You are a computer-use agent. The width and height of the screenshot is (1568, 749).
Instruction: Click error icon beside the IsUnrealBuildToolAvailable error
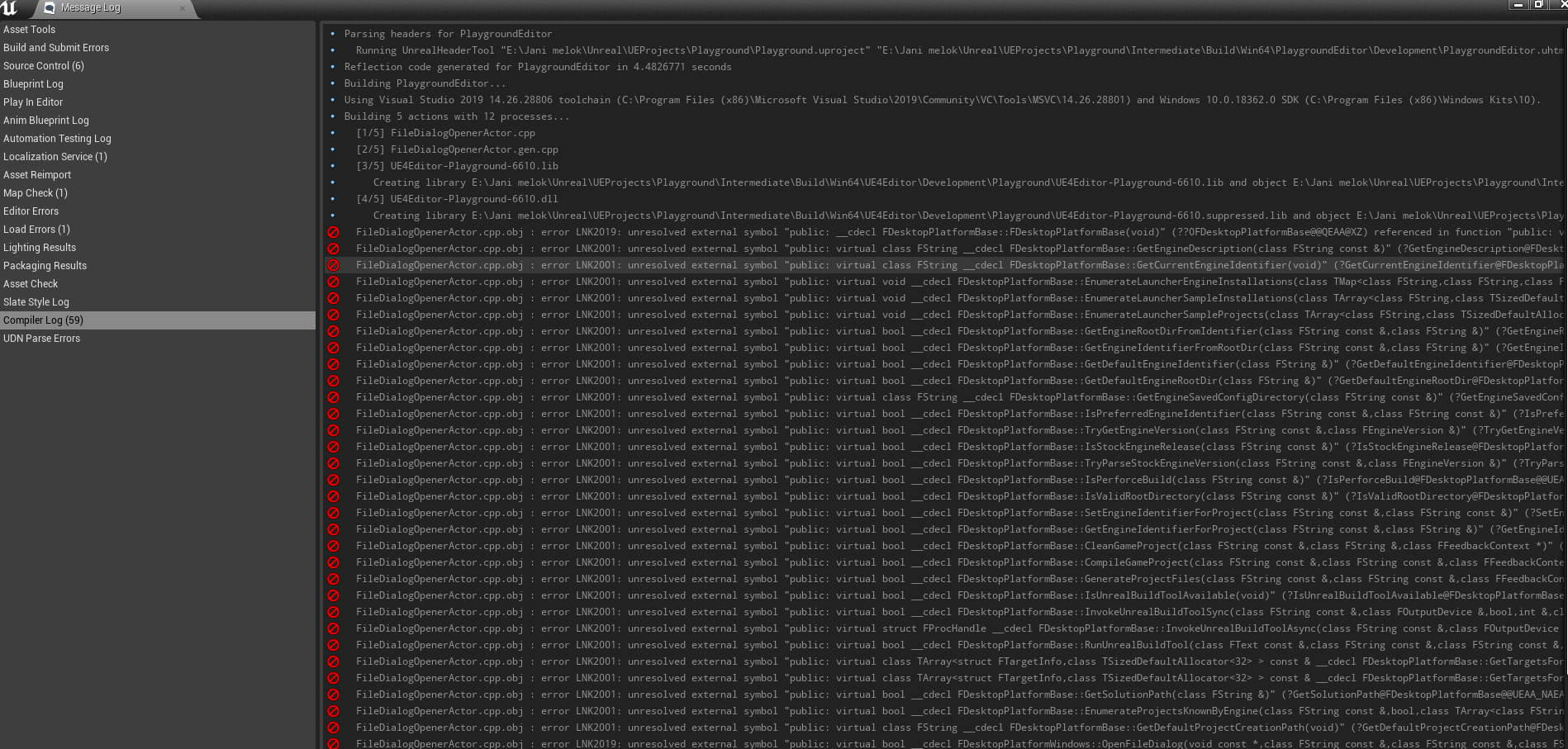334,596
